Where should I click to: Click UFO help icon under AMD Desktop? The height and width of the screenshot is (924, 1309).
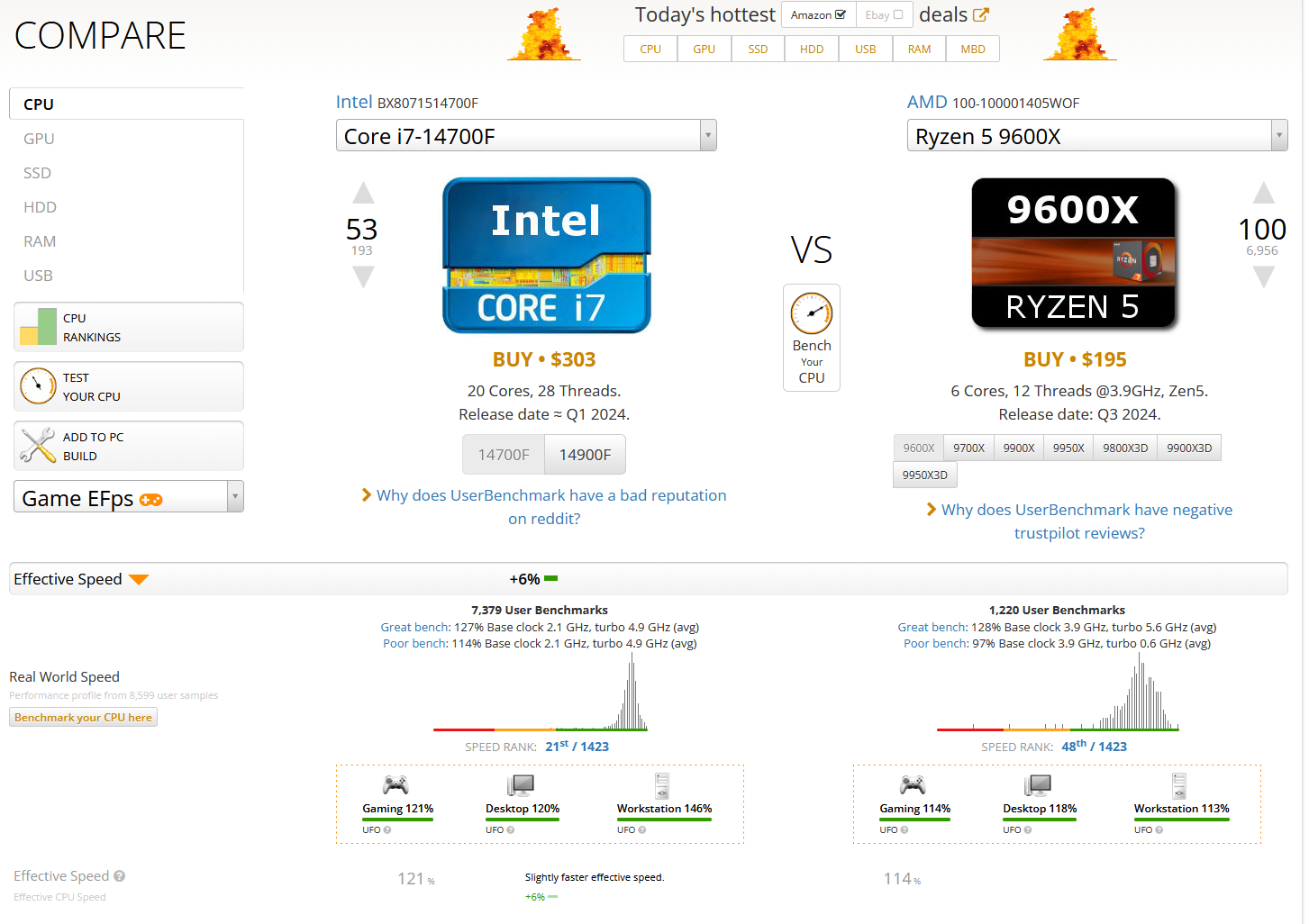coord(1028,830)
